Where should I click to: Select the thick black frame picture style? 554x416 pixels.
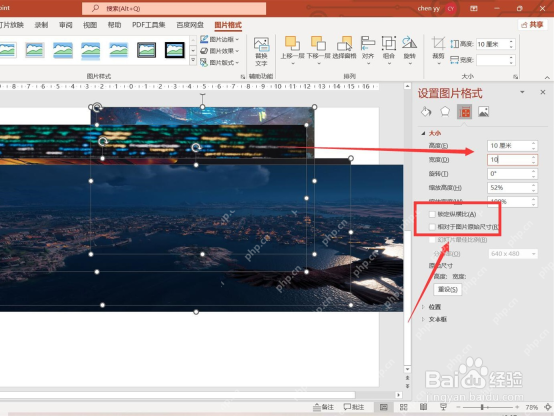tap(175, 50)
